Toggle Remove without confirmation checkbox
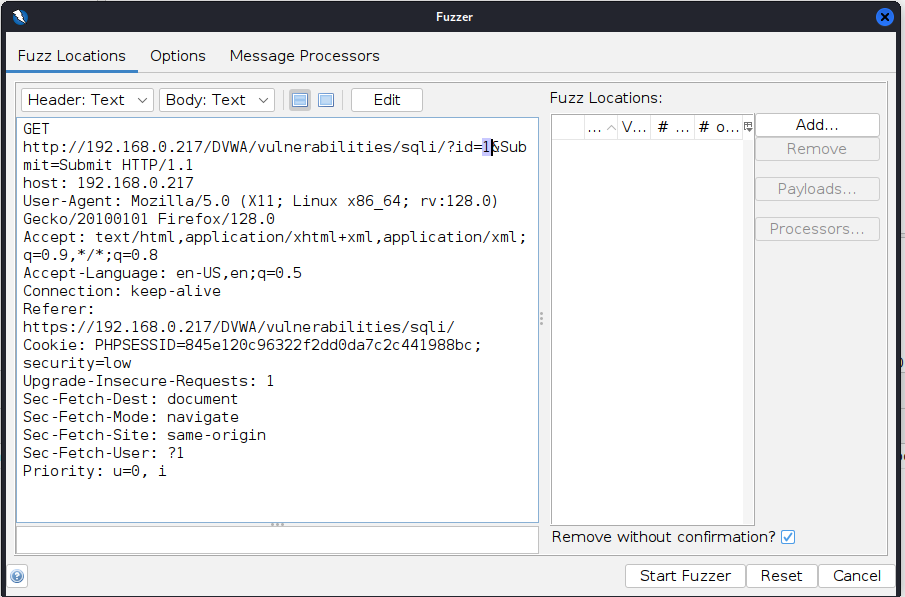Screen dimensions: 905x597 point(788,537)
